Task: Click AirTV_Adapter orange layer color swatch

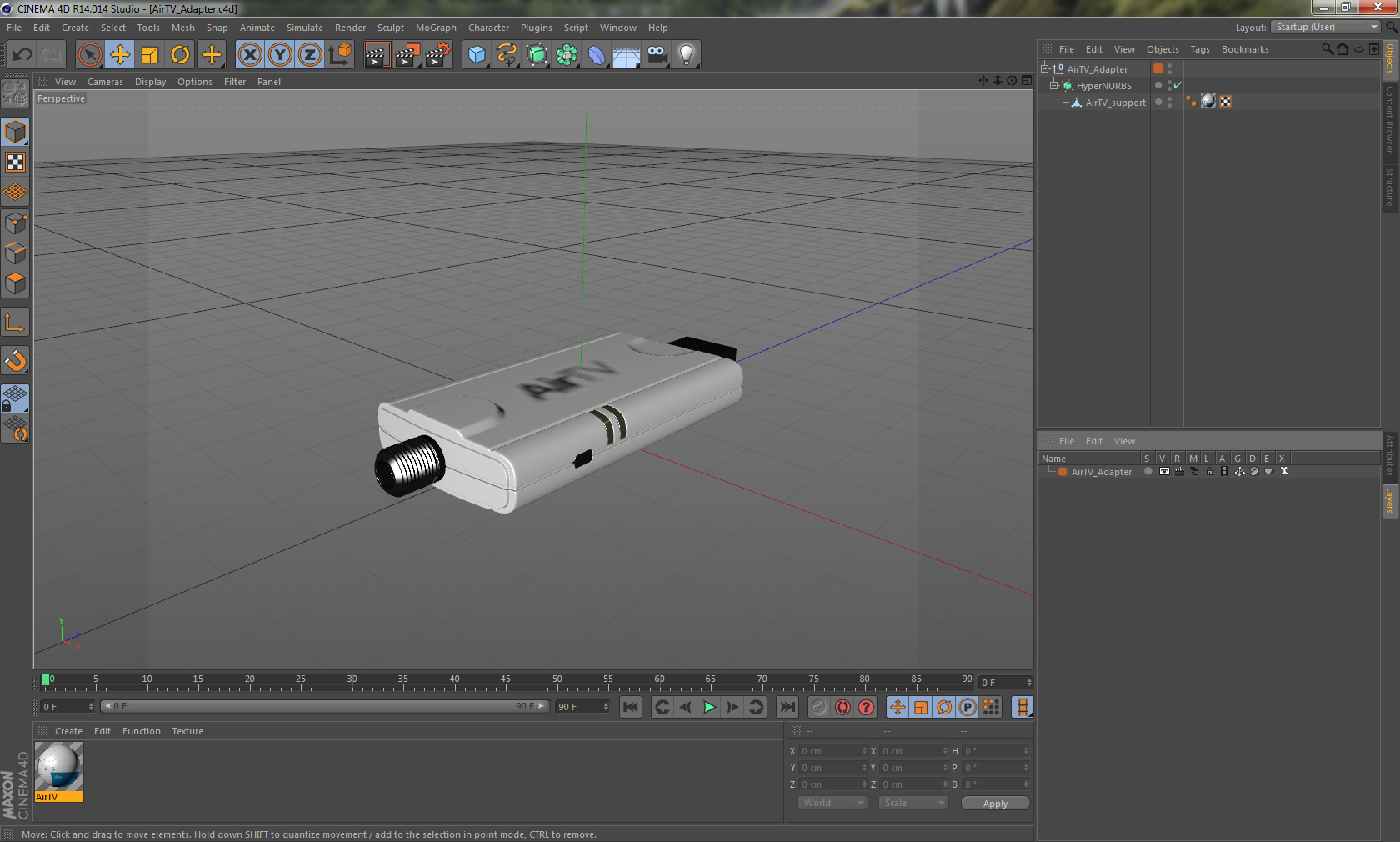Action: pos(1157,68)
